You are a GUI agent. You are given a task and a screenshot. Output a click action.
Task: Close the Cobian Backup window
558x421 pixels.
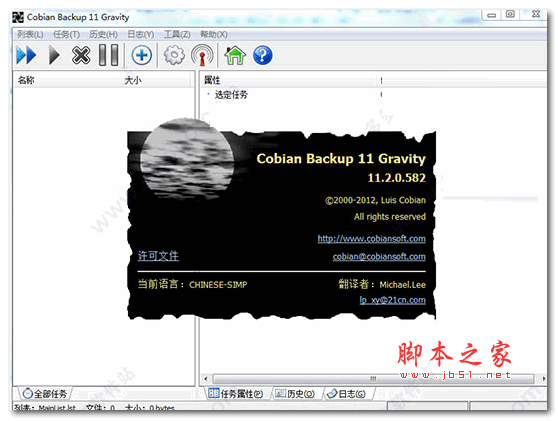536,15
